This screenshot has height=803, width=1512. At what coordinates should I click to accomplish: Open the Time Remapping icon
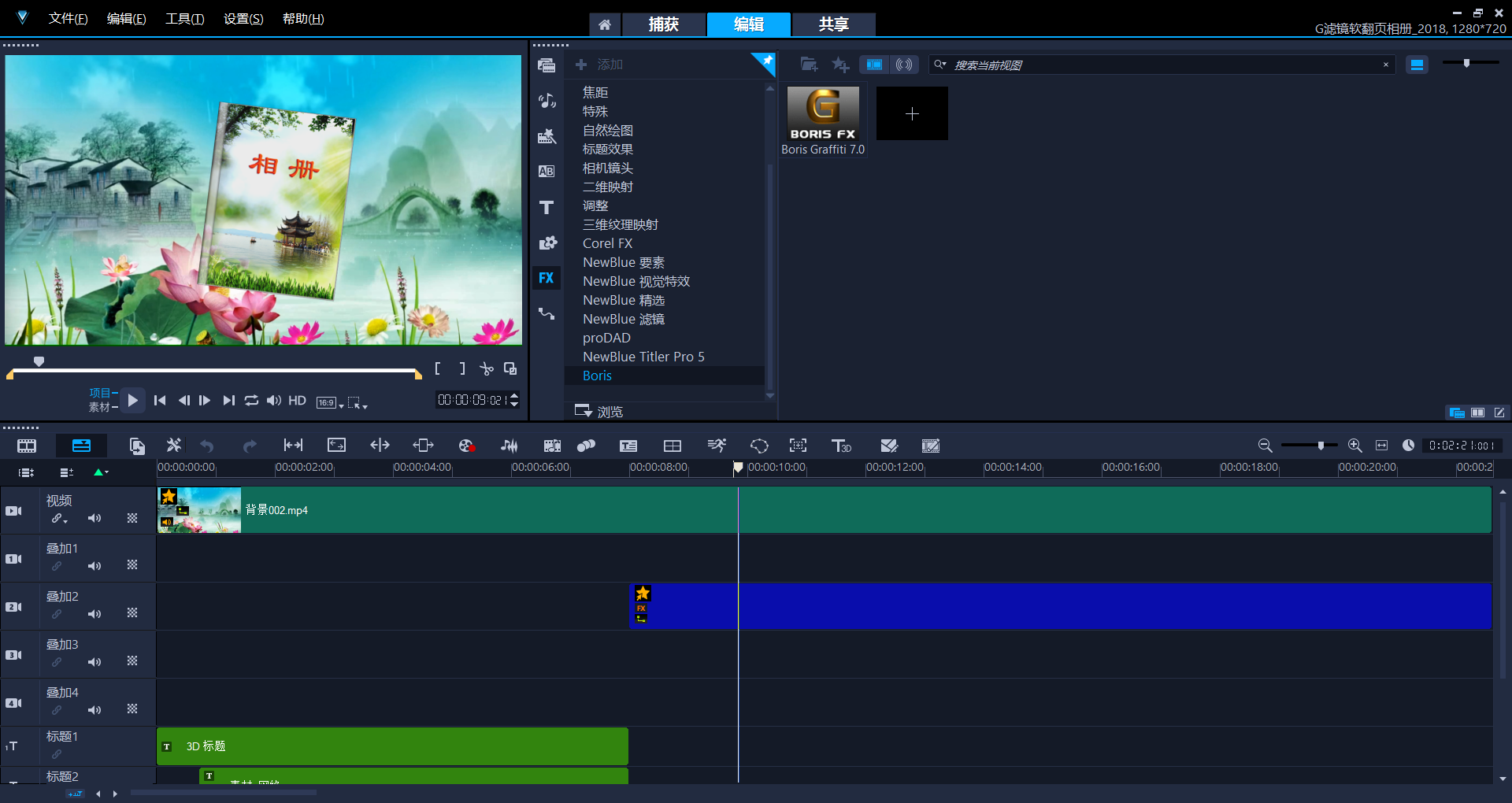click(717, 446)
